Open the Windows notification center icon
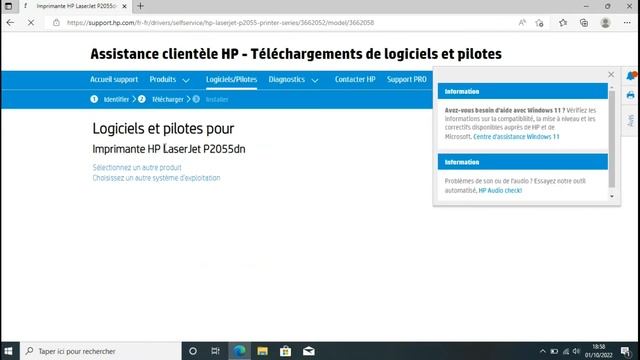This screenshot has width=640, height=360. (626, 351)
